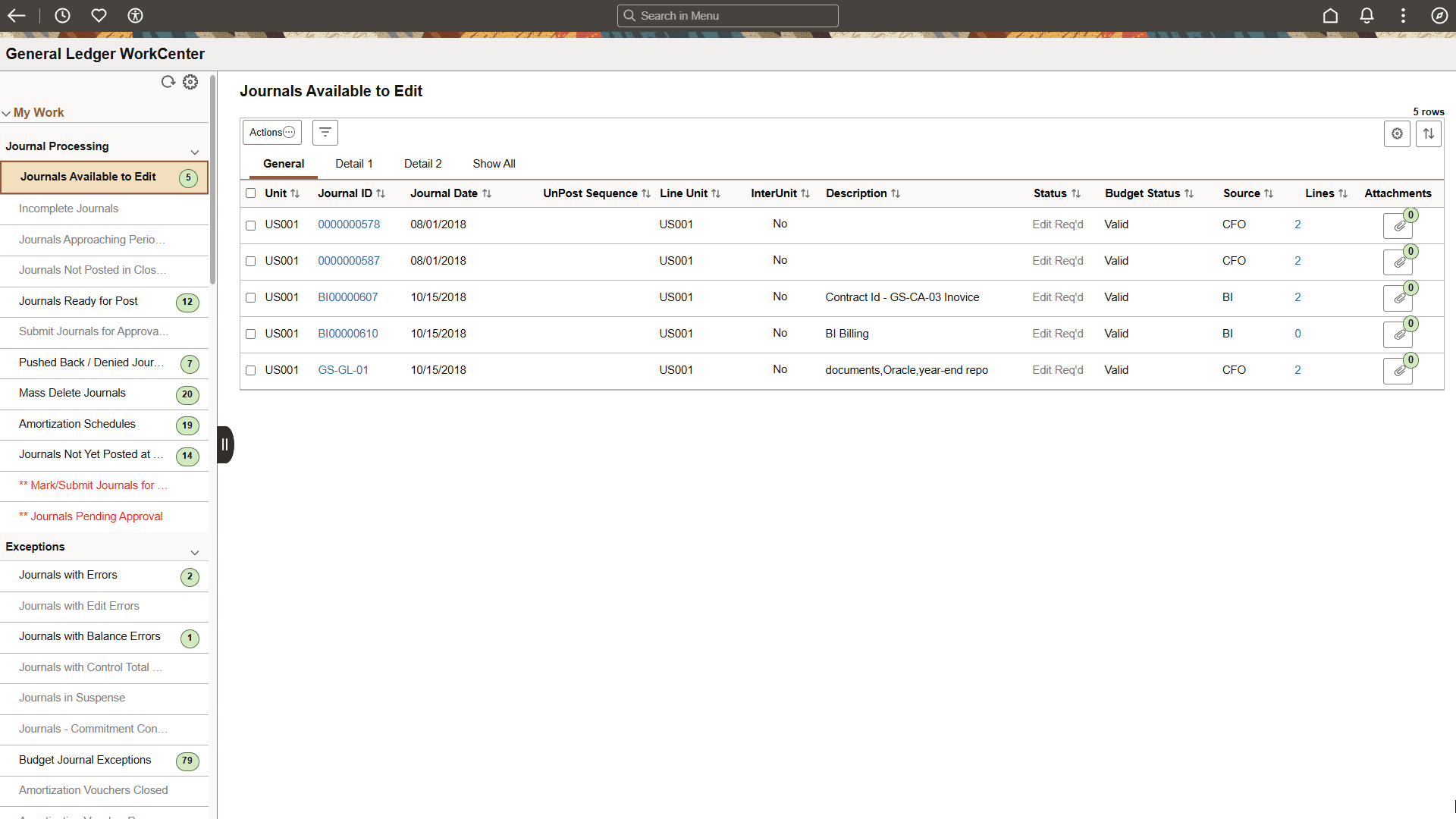The width and height of the screenshot is (1456, 819).
Task: Refresh the WorkCenter pane with the refresh icon
Action: [168, 82]
